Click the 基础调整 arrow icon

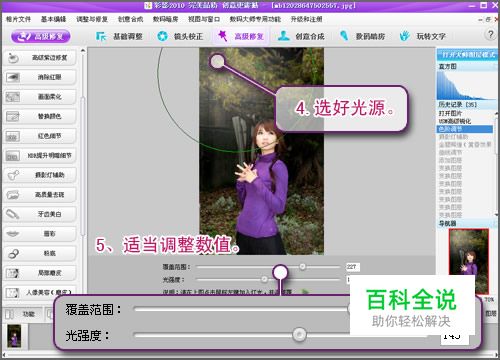(x=101, y=36)
